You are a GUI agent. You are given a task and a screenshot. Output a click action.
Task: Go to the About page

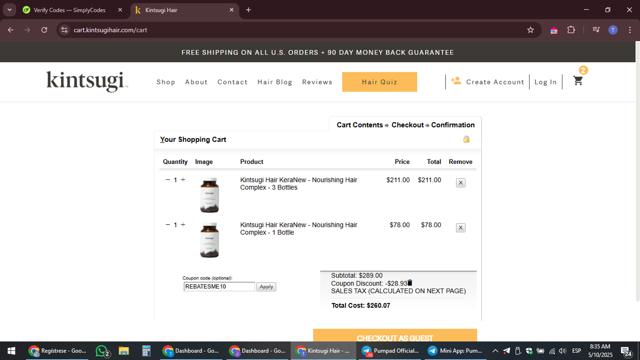[x=196, y=82]
